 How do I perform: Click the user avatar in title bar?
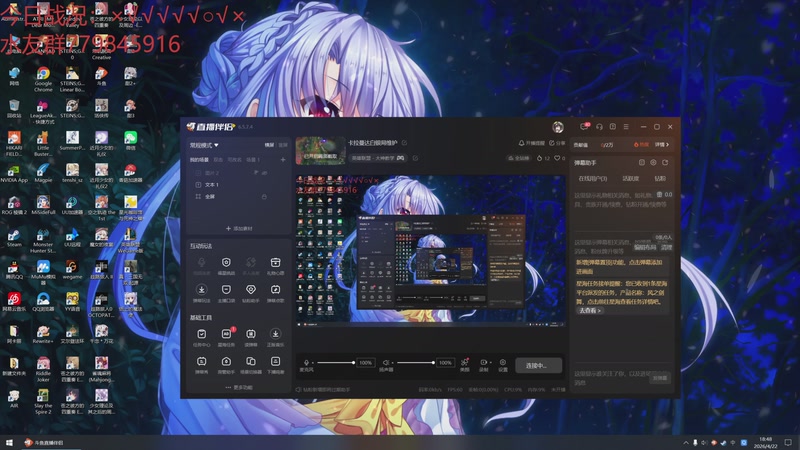[558, 127]
